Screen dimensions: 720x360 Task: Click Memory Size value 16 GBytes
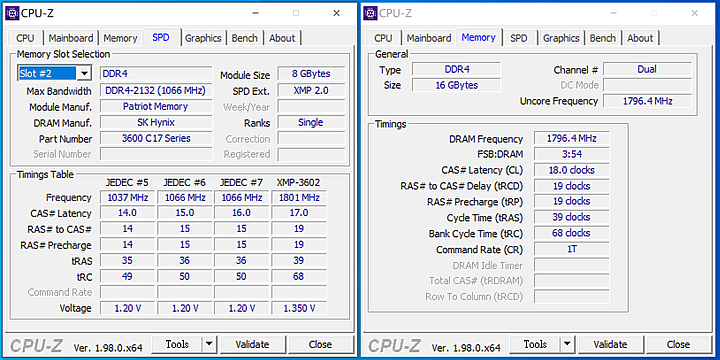click(x=456, y=85)
